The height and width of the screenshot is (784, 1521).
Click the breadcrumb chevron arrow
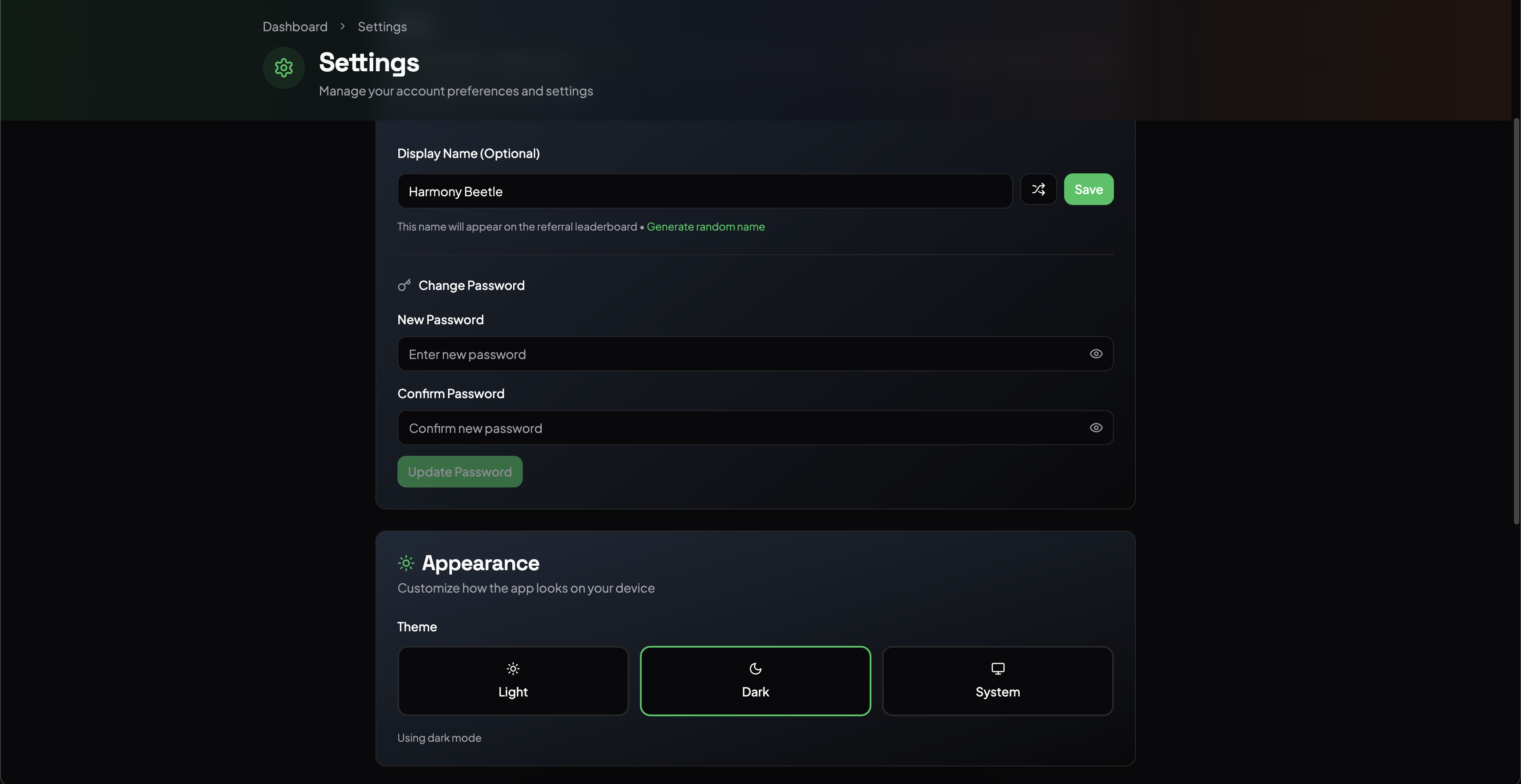point(342,26)
